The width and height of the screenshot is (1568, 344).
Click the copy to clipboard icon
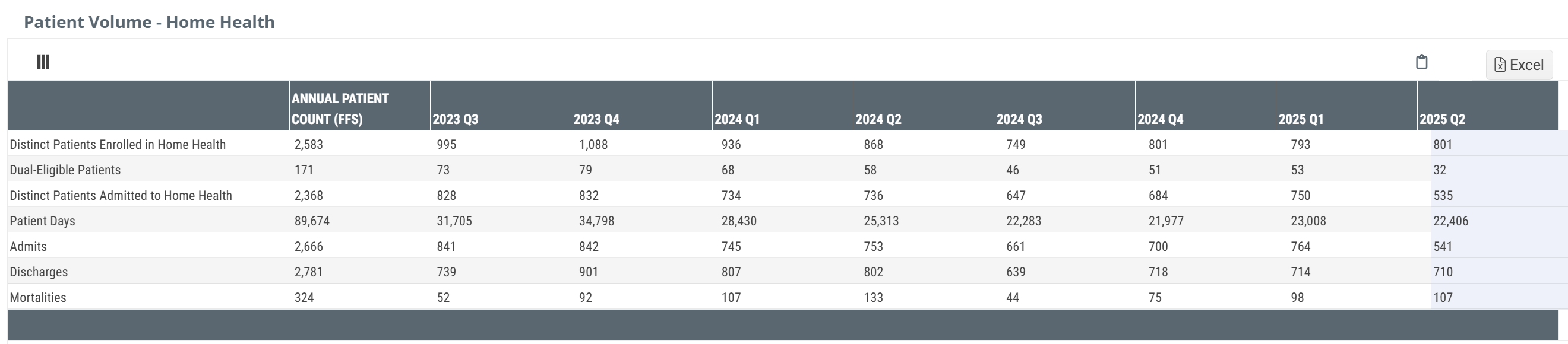tap(1421, 62)
